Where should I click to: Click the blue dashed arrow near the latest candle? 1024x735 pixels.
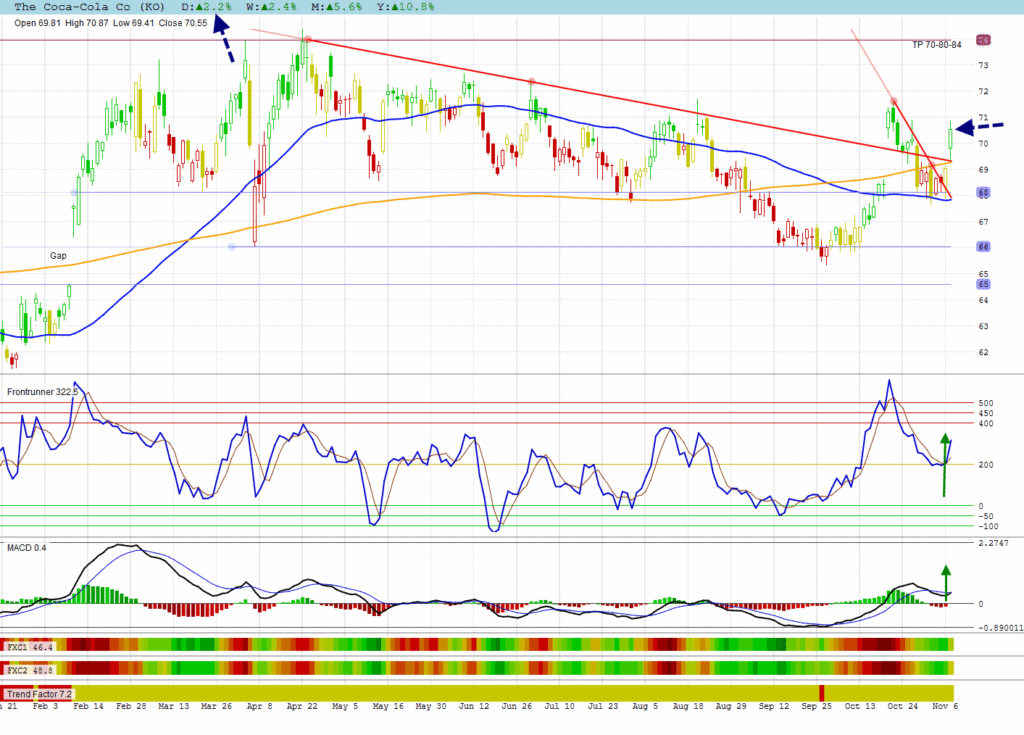click(x=964, y=127)
